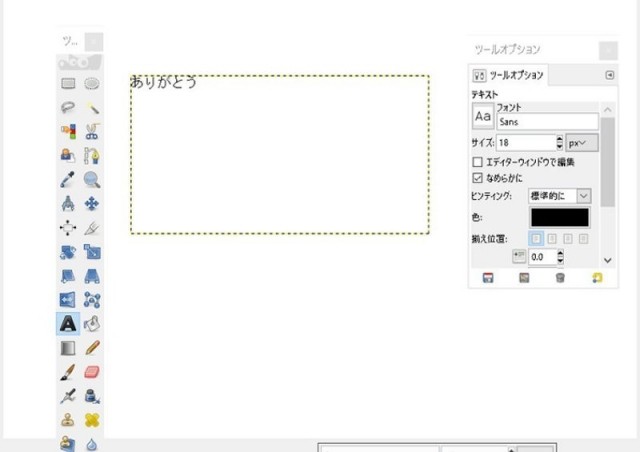
Task: Select the Ellipse Select tool
Action: tap(92, 84)
